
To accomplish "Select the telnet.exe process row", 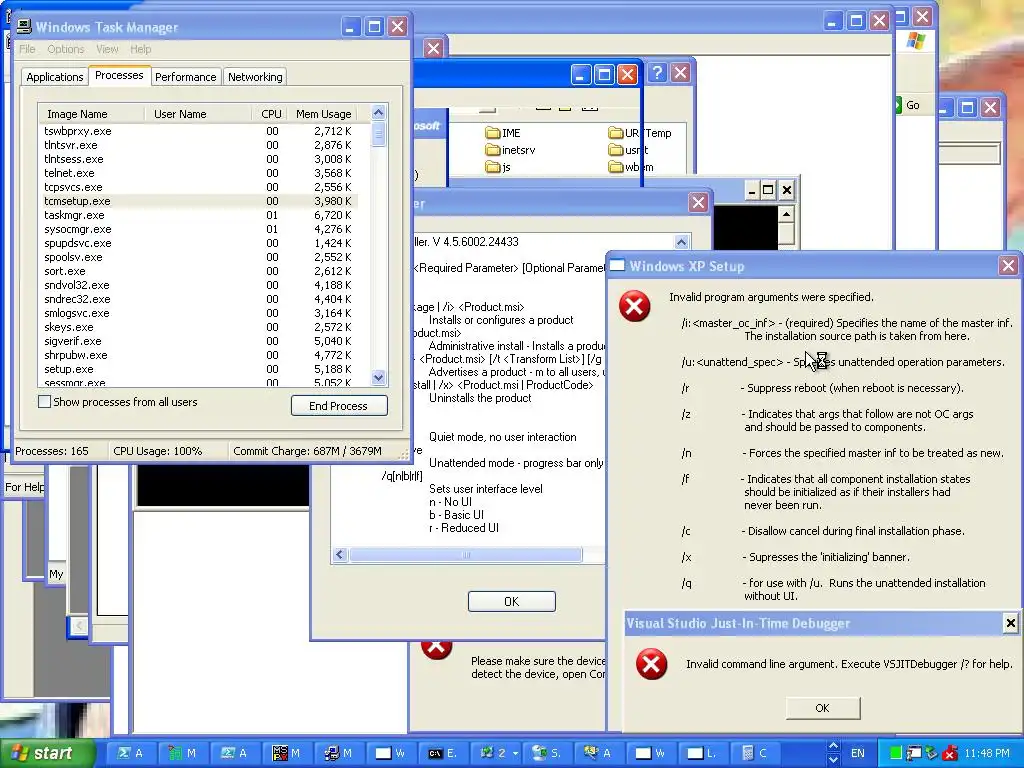I will [199, 173].
